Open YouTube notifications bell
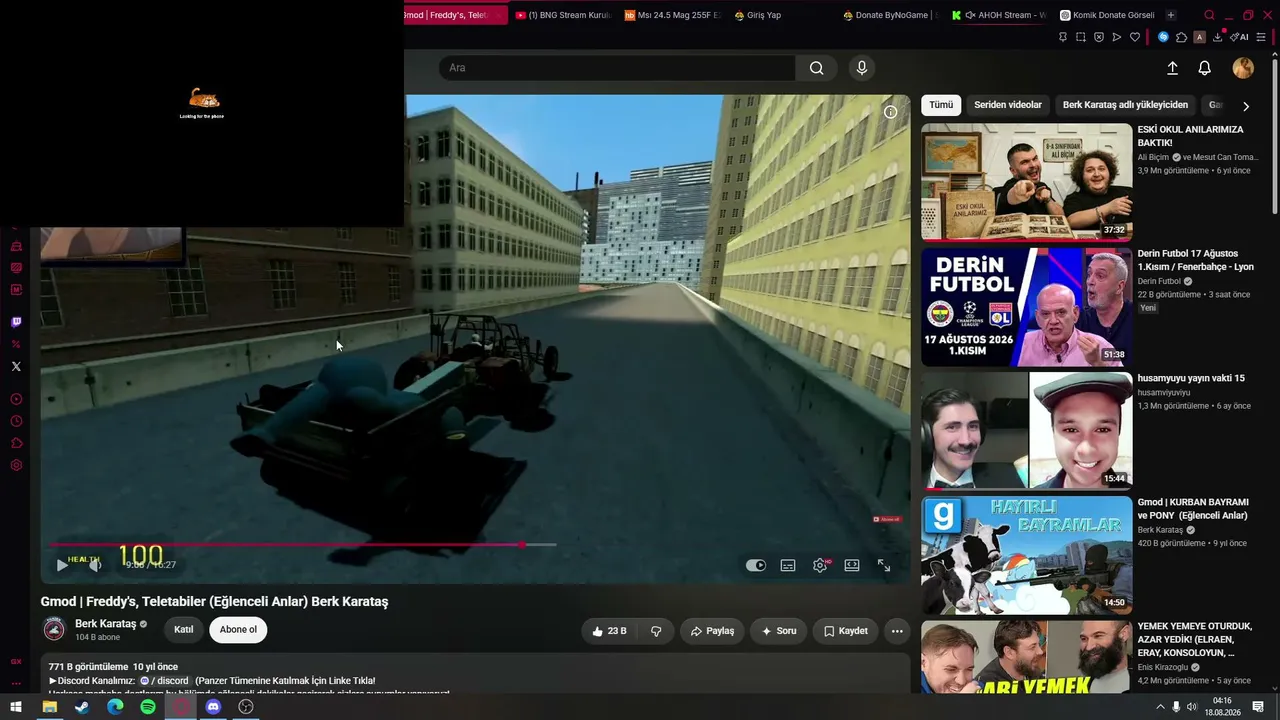Viewport: 1280px width, 720px height. [x=1205, y=68]
